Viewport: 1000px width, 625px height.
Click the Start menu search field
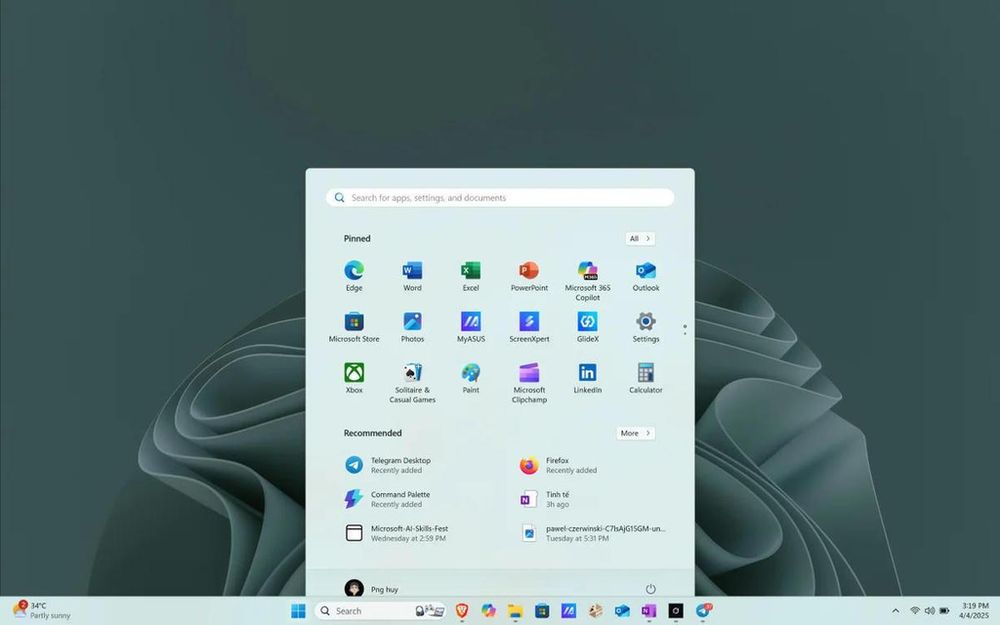[x=500, y=198]
